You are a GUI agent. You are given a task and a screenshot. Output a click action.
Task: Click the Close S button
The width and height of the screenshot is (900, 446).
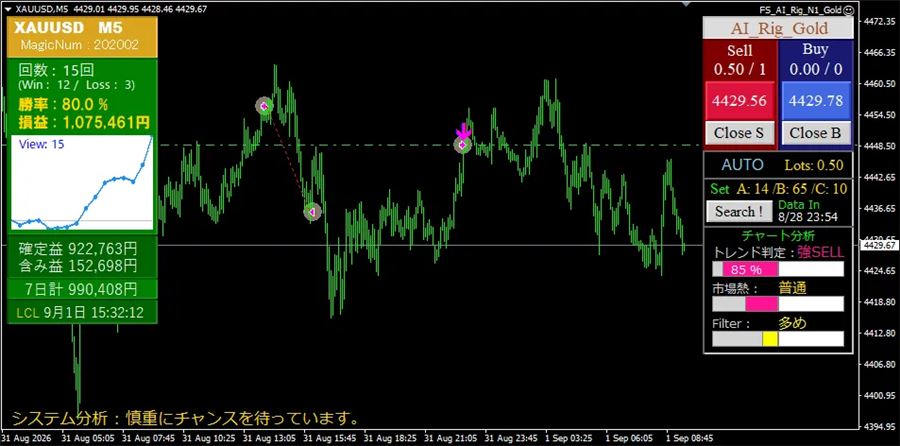click(739, 133)
